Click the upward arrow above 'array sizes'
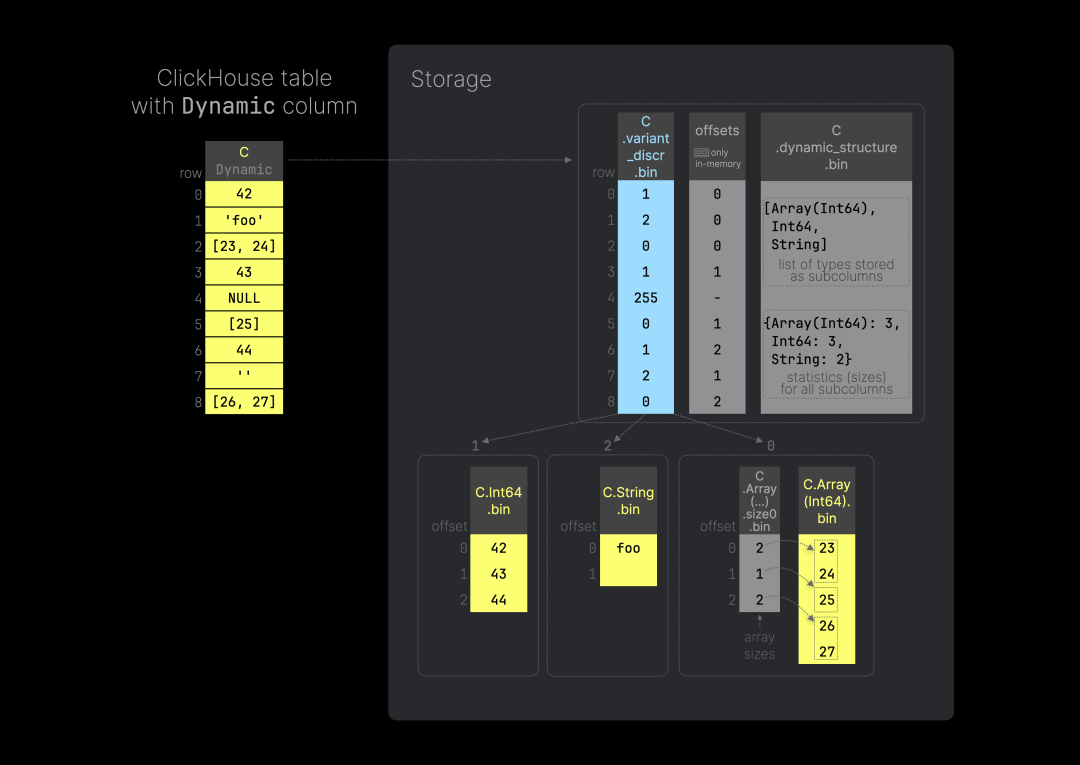 point(759,621)
